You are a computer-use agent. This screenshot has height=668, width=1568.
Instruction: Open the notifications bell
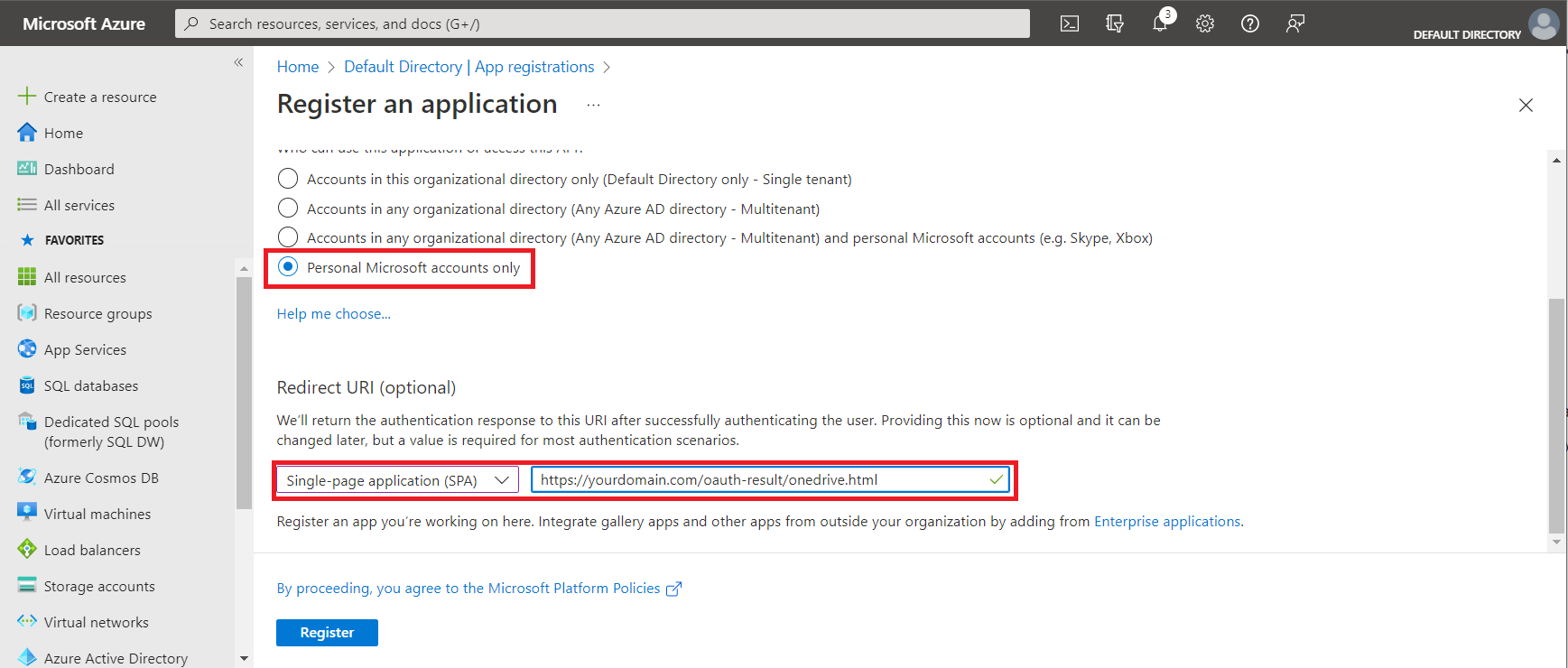1160,23
